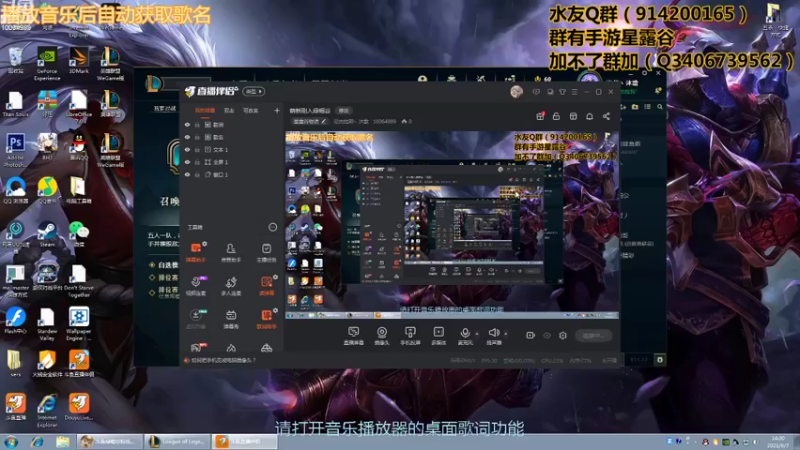Open the mode switch pill beside logo
The height and width of the screenshot is (450, 800).
254,92
